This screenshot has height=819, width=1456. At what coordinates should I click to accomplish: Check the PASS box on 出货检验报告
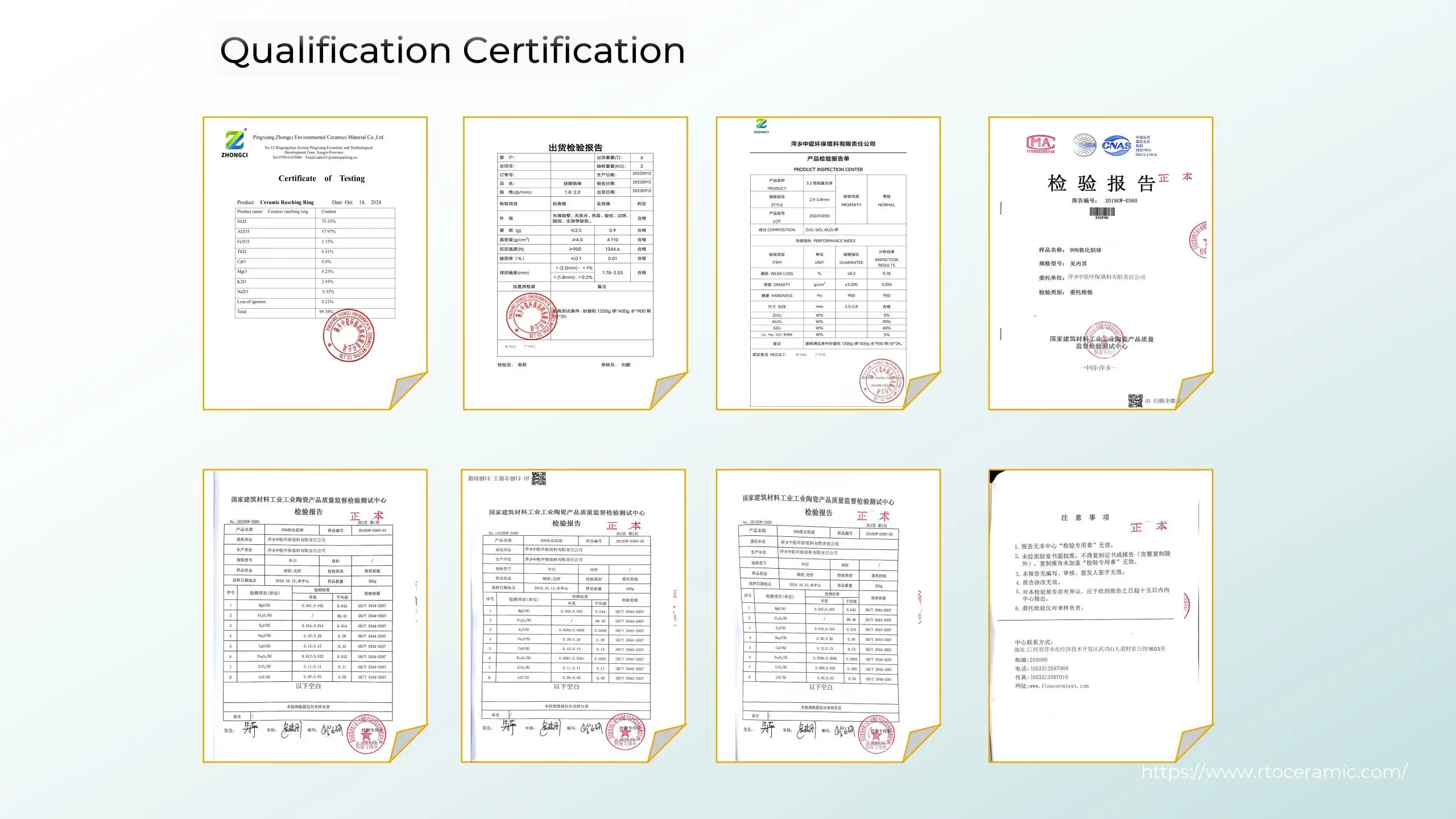(x=507, y=346)
